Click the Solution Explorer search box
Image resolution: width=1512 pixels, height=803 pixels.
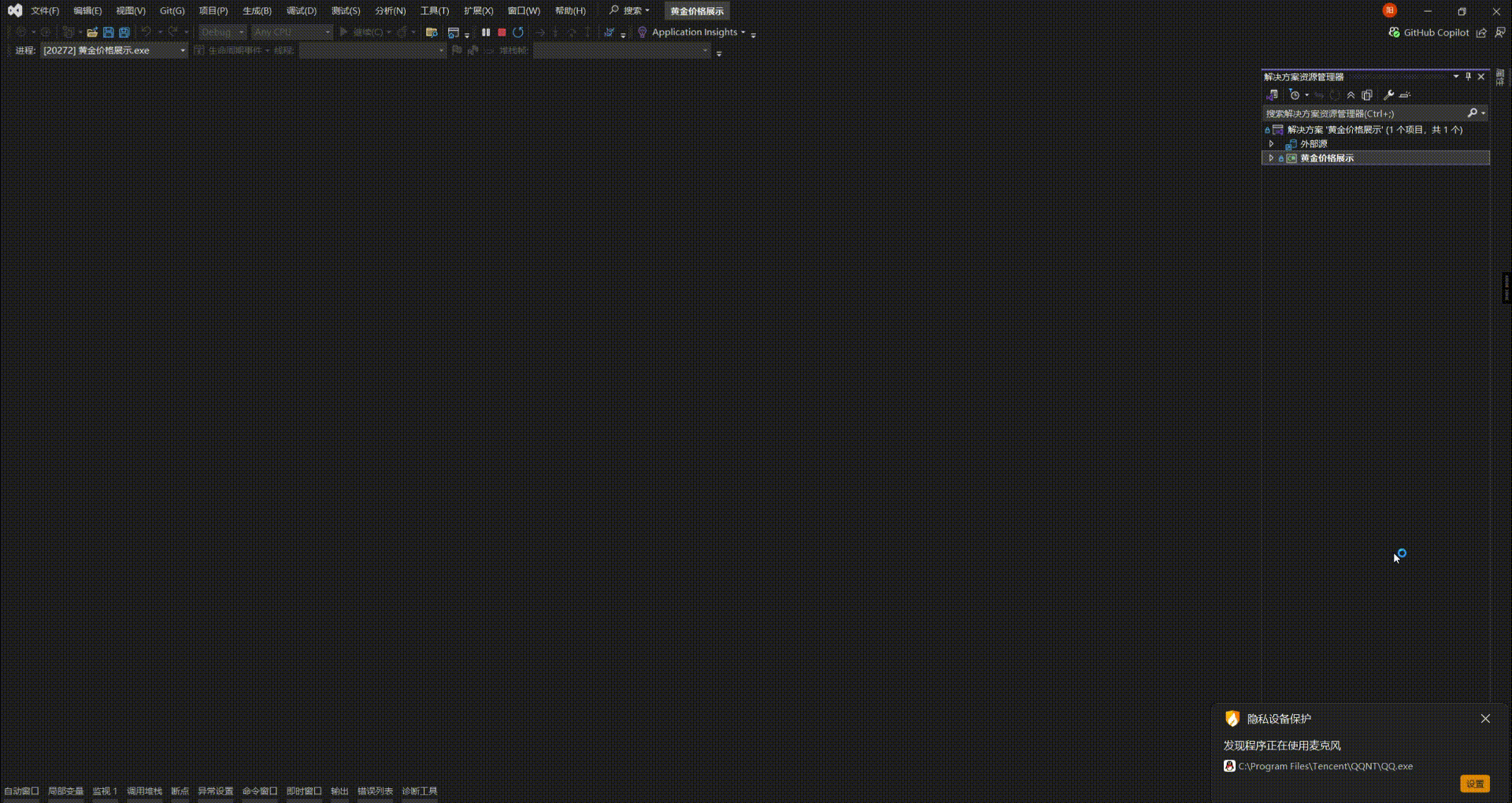point(1362,113)
